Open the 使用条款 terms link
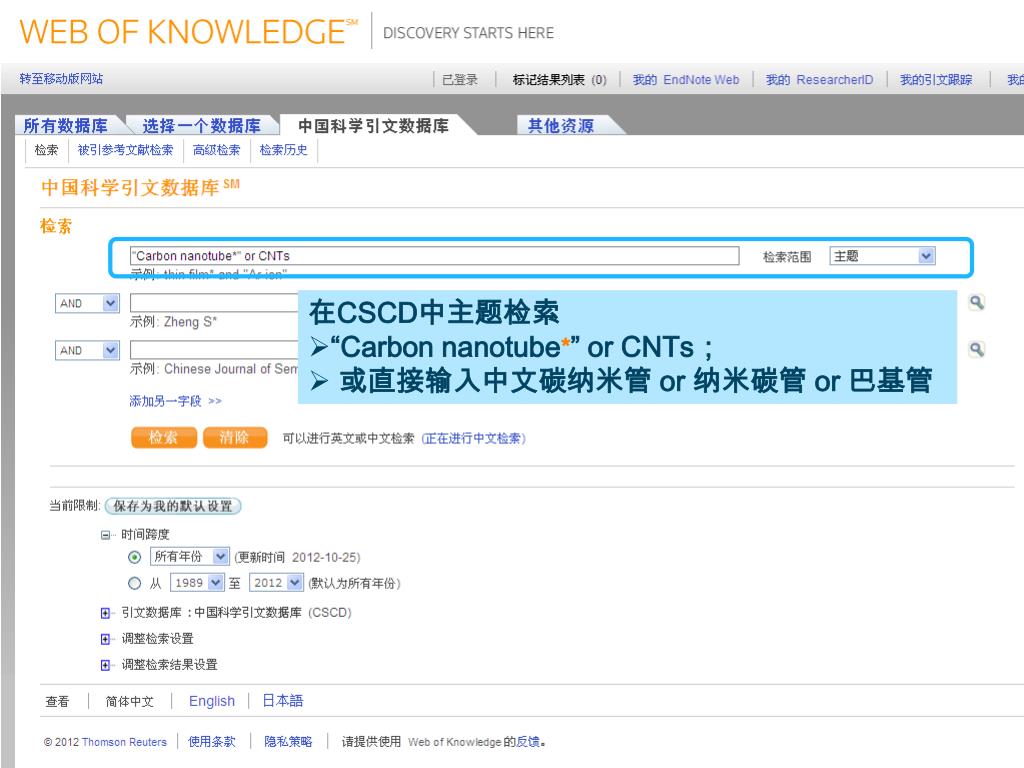This screenshot has width=1024, height=768. pos(212,742)
